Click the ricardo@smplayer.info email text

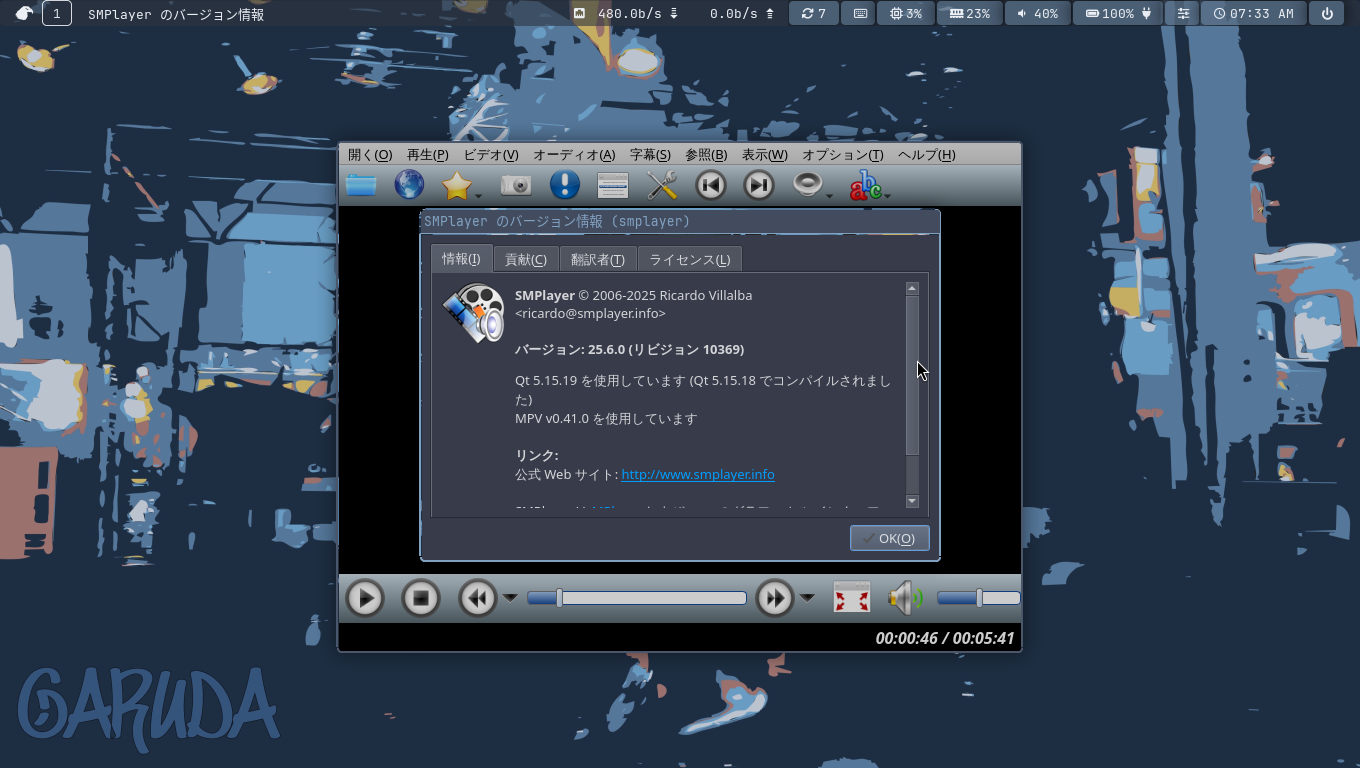coord(590,313)
